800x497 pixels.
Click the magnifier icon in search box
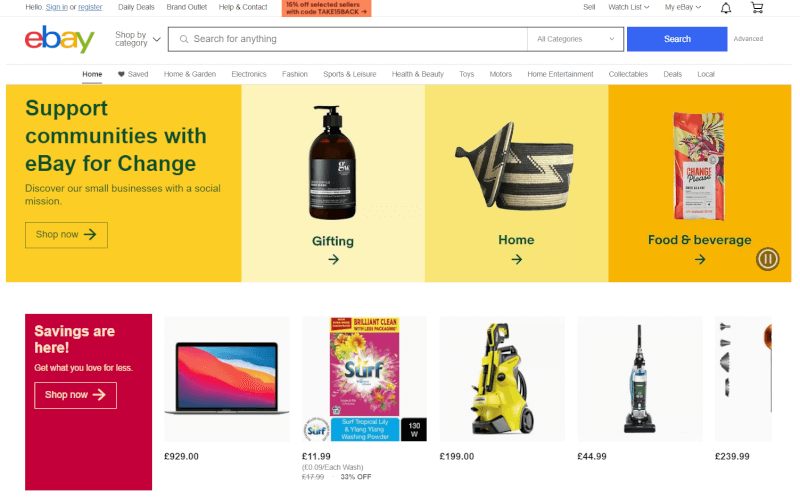click(184, 39)
